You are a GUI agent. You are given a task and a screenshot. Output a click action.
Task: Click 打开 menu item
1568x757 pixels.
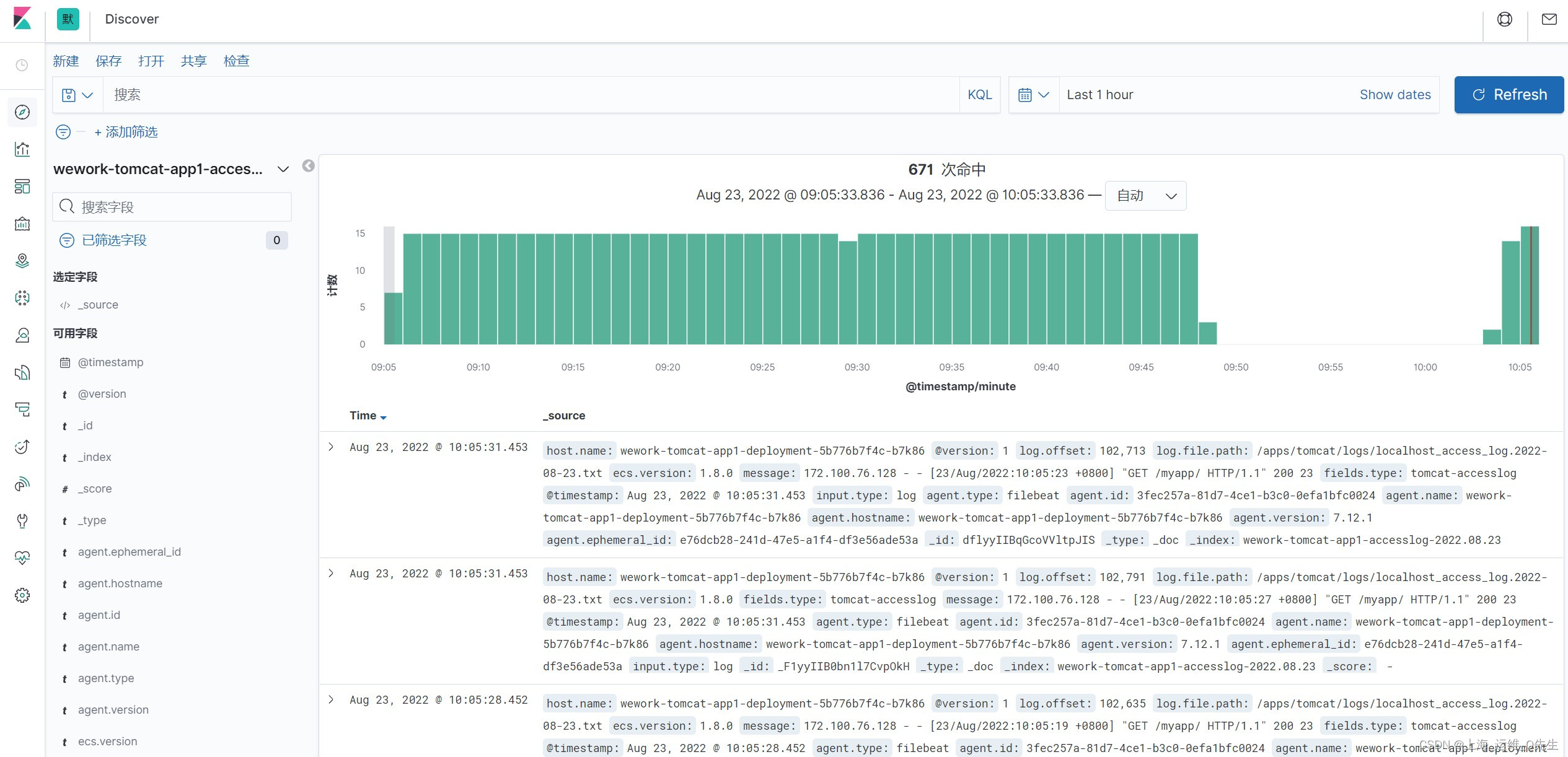tap(151, 61)
